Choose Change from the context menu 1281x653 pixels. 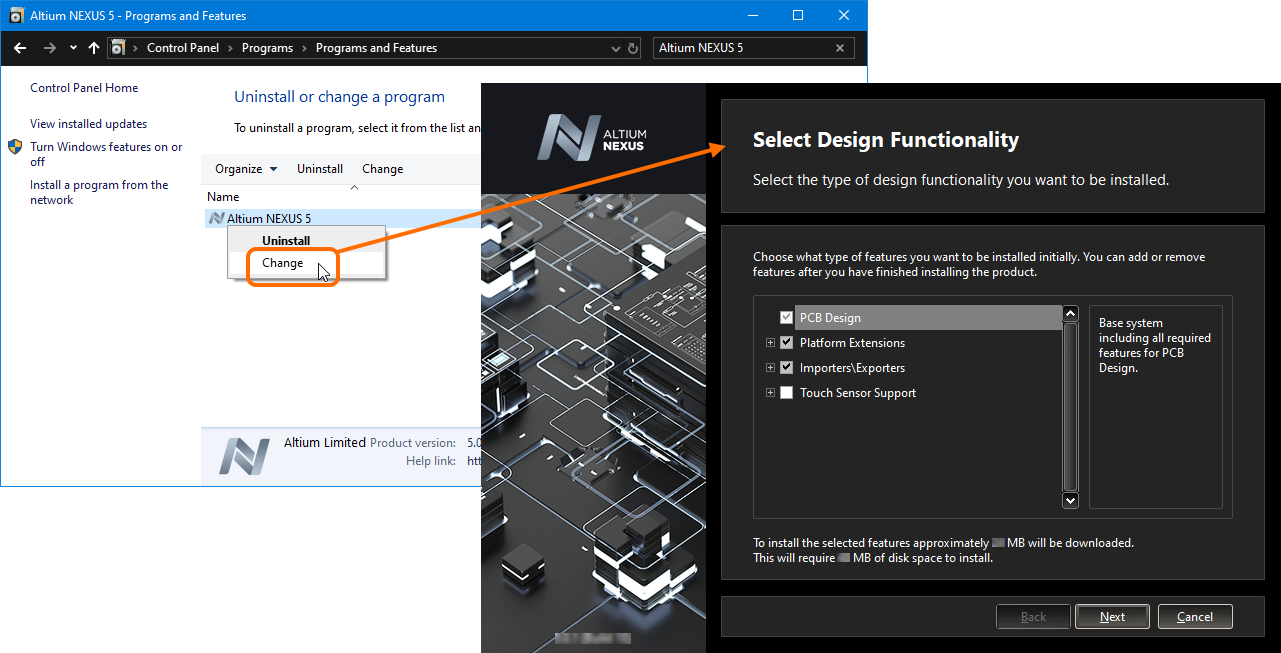(282, 263)
